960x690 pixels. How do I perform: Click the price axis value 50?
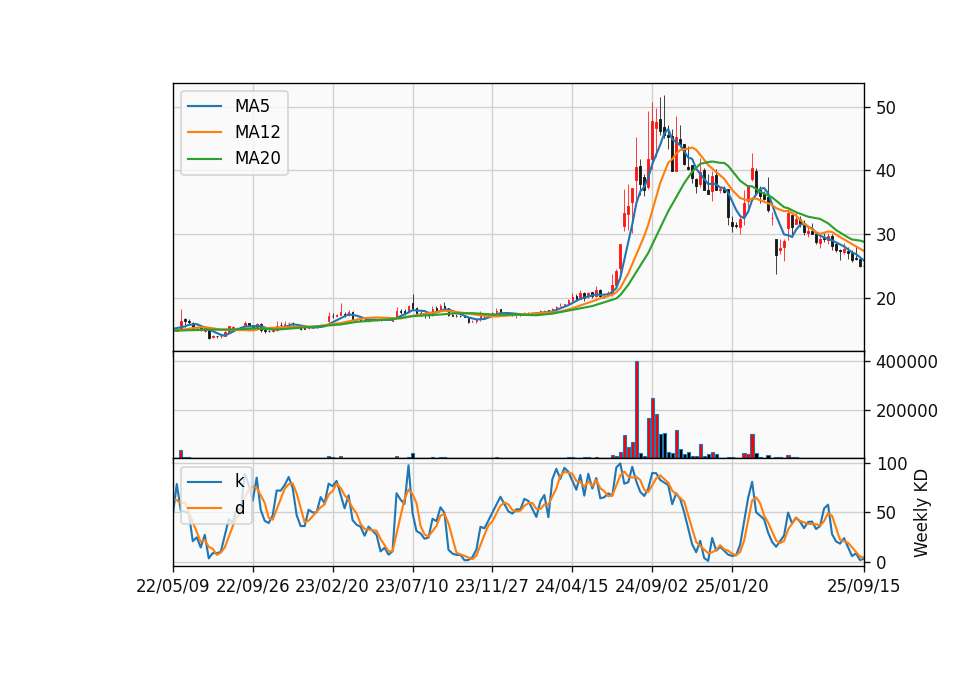point(886,108)
